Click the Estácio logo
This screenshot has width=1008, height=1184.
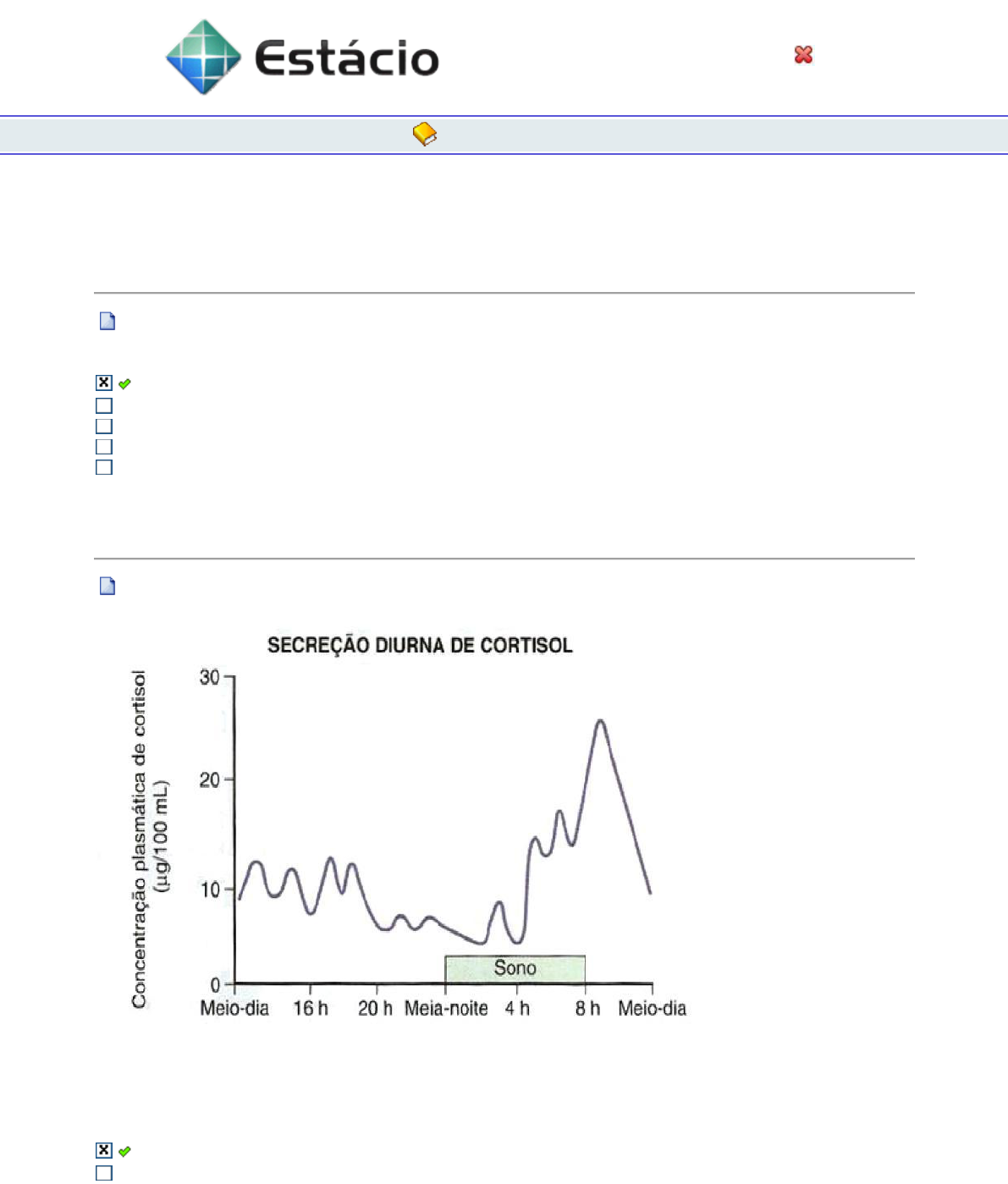click(302, 57)
